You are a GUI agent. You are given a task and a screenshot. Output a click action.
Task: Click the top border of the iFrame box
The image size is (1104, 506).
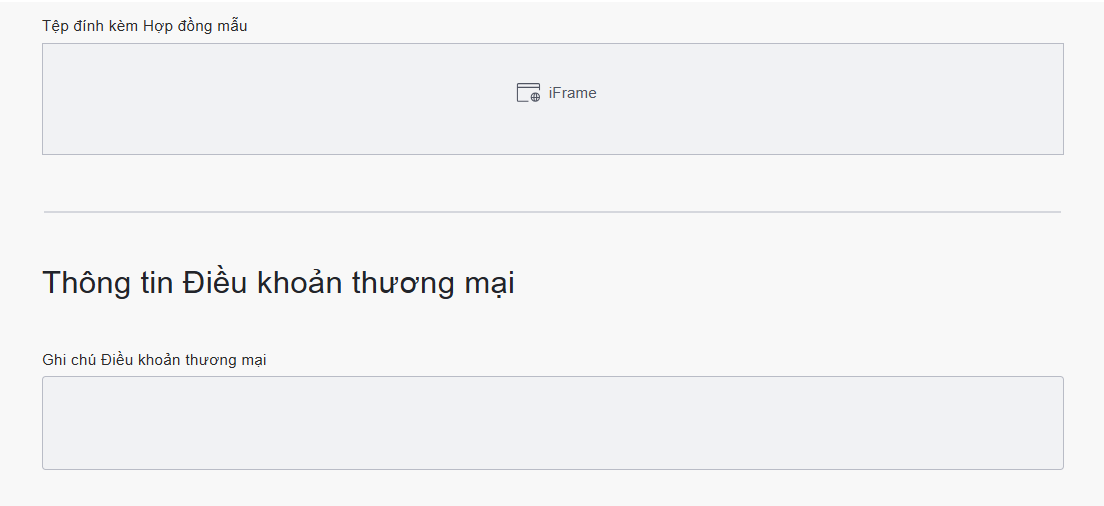pos(552,44)
